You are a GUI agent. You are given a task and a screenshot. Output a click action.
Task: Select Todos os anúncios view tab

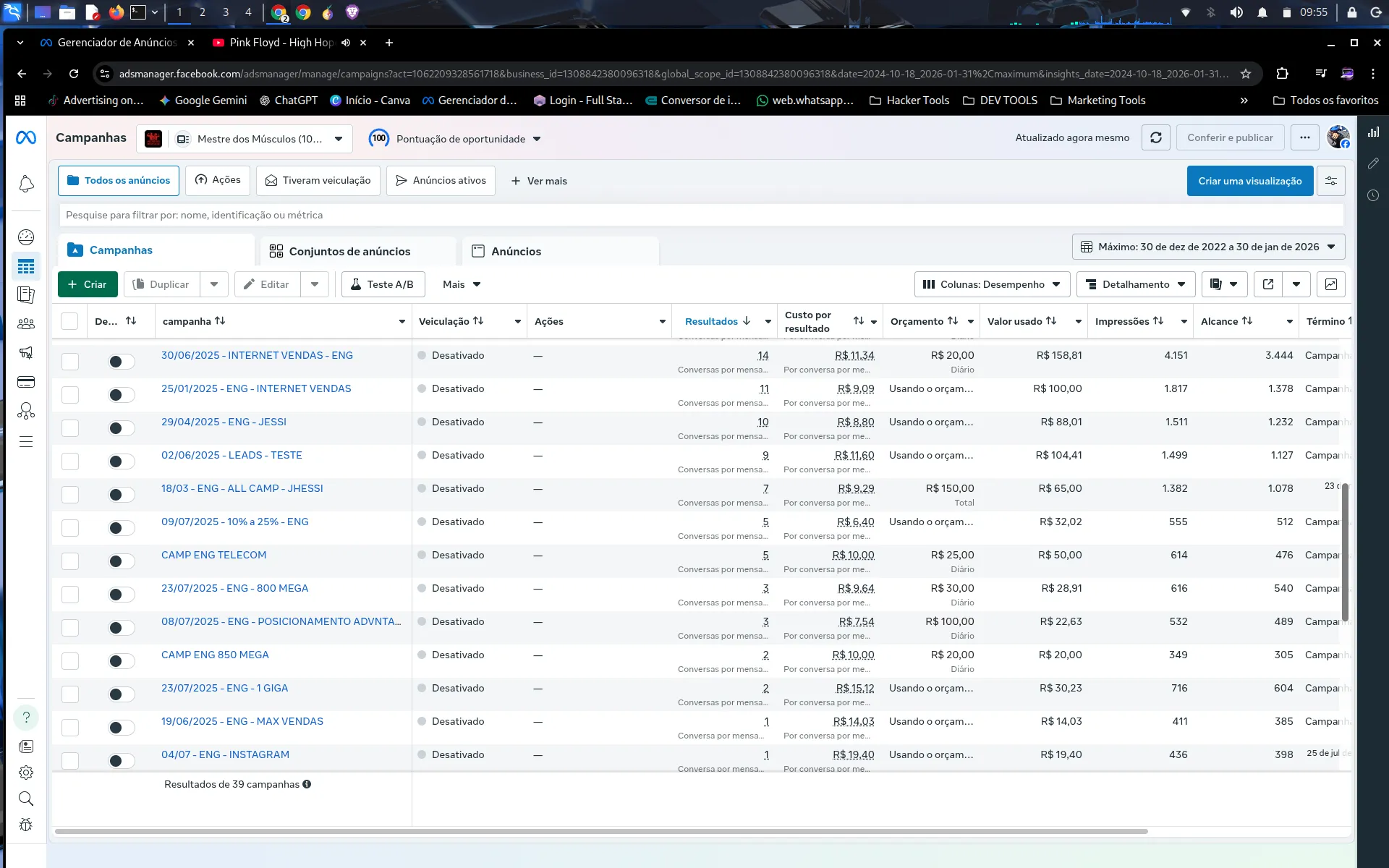119,180
